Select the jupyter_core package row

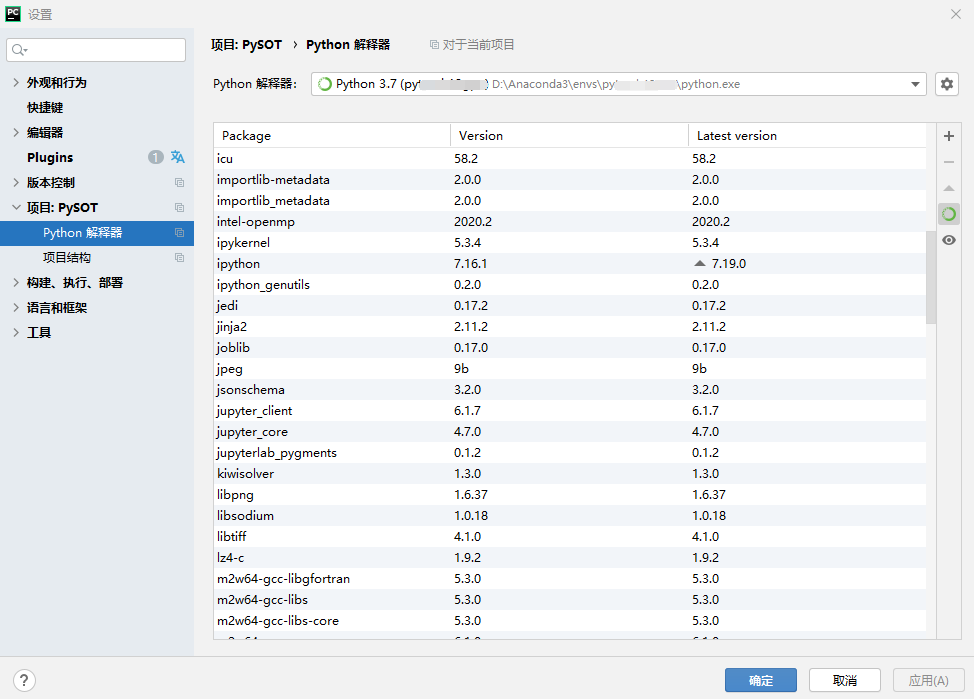click(570, 432)
